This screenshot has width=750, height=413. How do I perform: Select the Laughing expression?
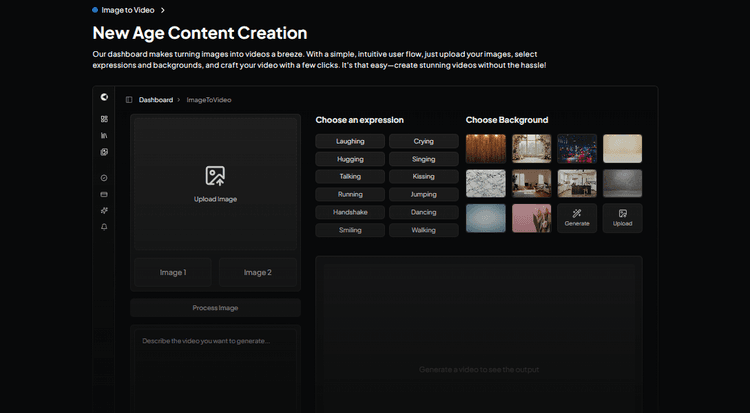pos(350,141)
